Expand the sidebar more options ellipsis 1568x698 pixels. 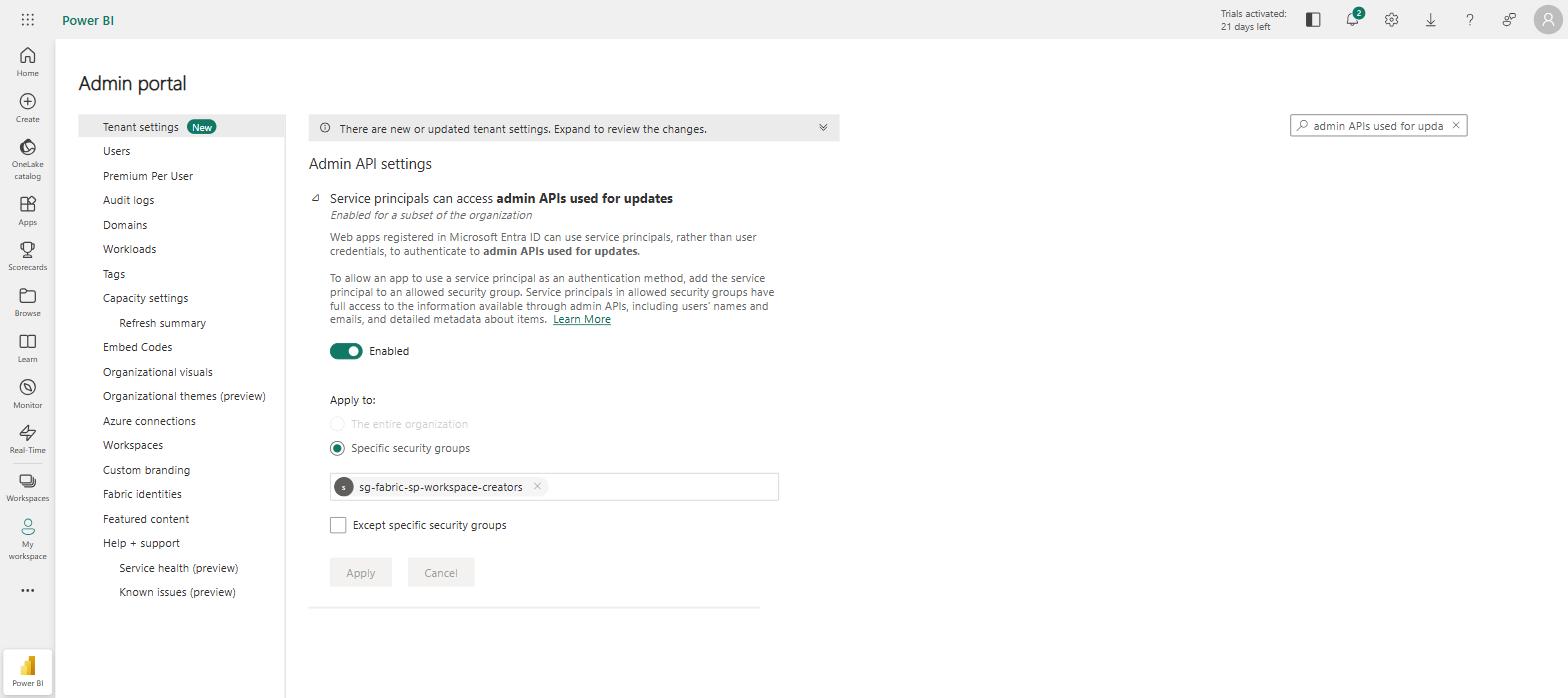pyautogui.click(x=27, y=590)
